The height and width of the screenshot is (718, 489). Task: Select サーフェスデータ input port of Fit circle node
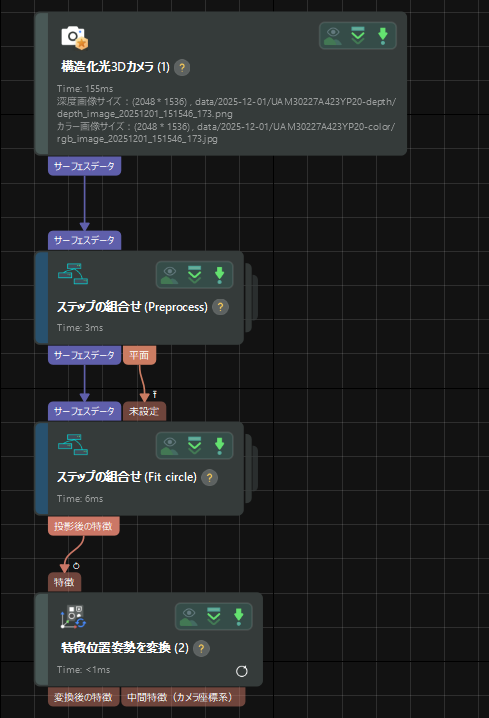pos(85,411)
